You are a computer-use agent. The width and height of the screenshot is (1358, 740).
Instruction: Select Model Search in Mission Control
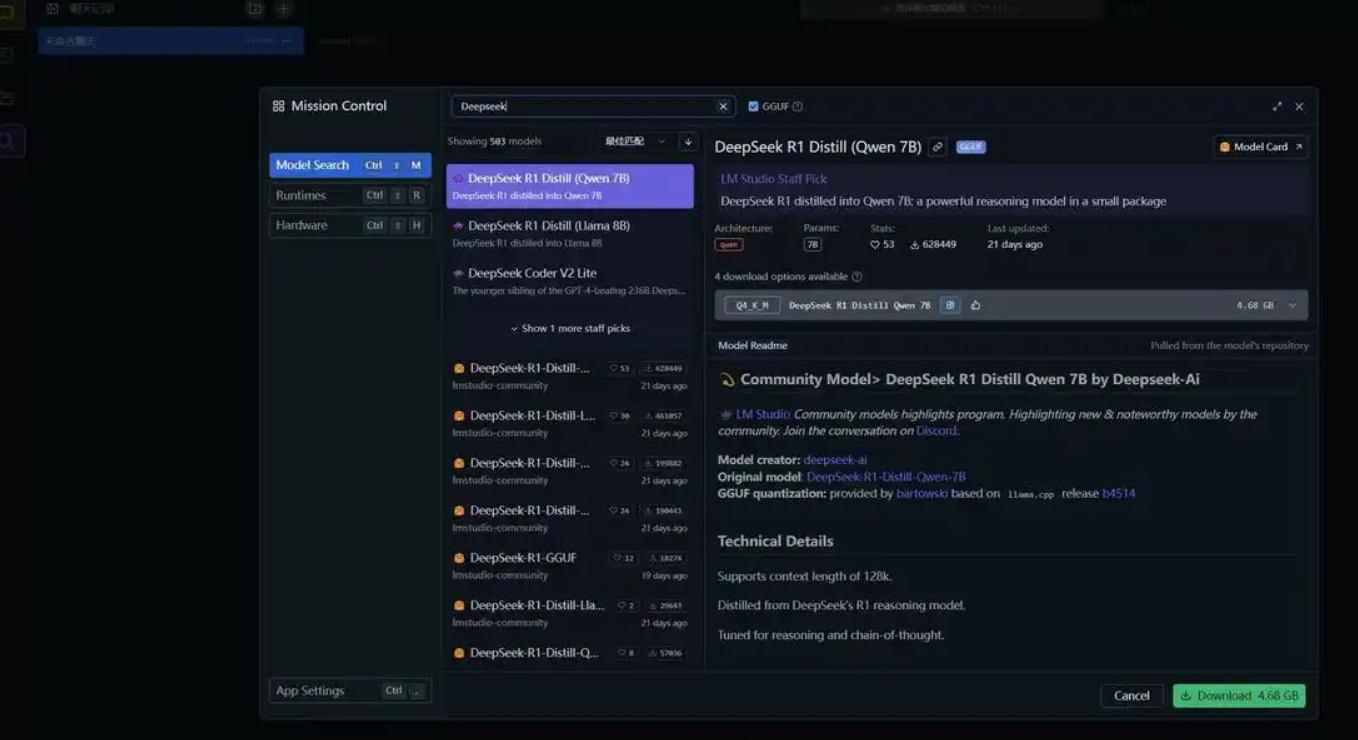click(350, 165)
